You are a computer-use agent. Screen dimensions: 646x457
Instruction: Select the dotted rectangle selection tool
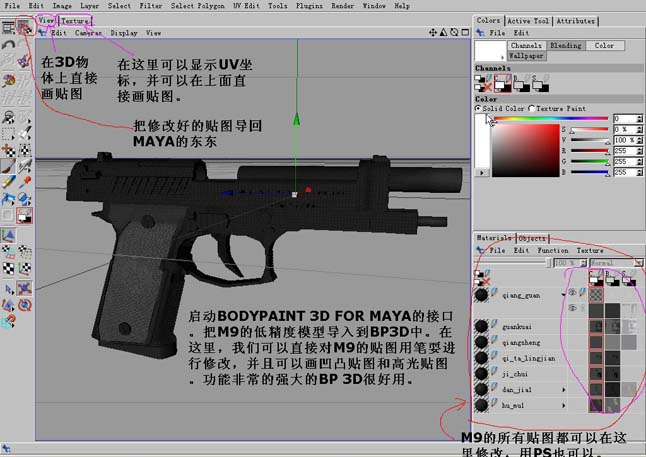point(8,134)
